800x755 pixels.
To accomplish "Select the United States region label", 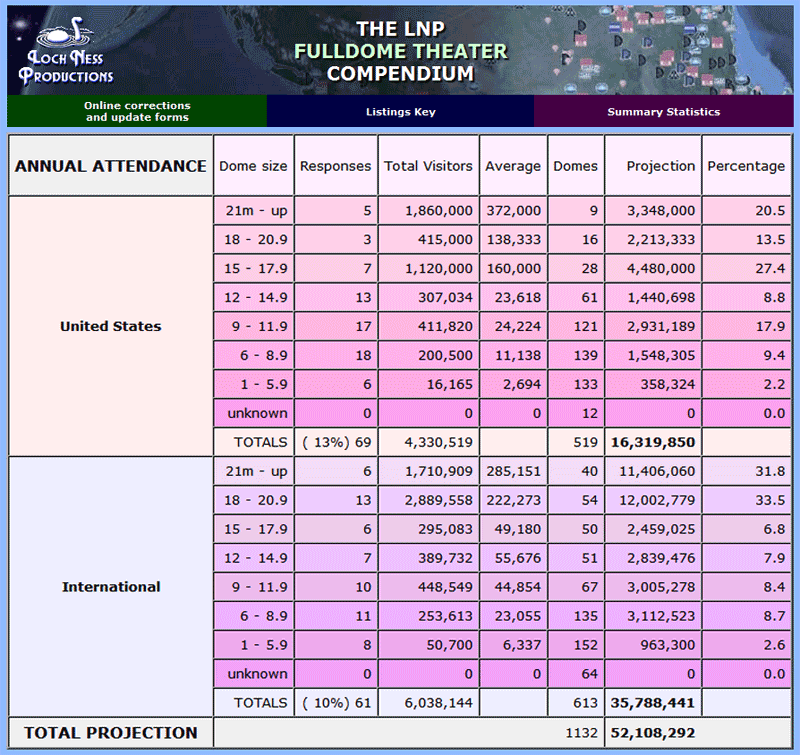I will (111, 326).
